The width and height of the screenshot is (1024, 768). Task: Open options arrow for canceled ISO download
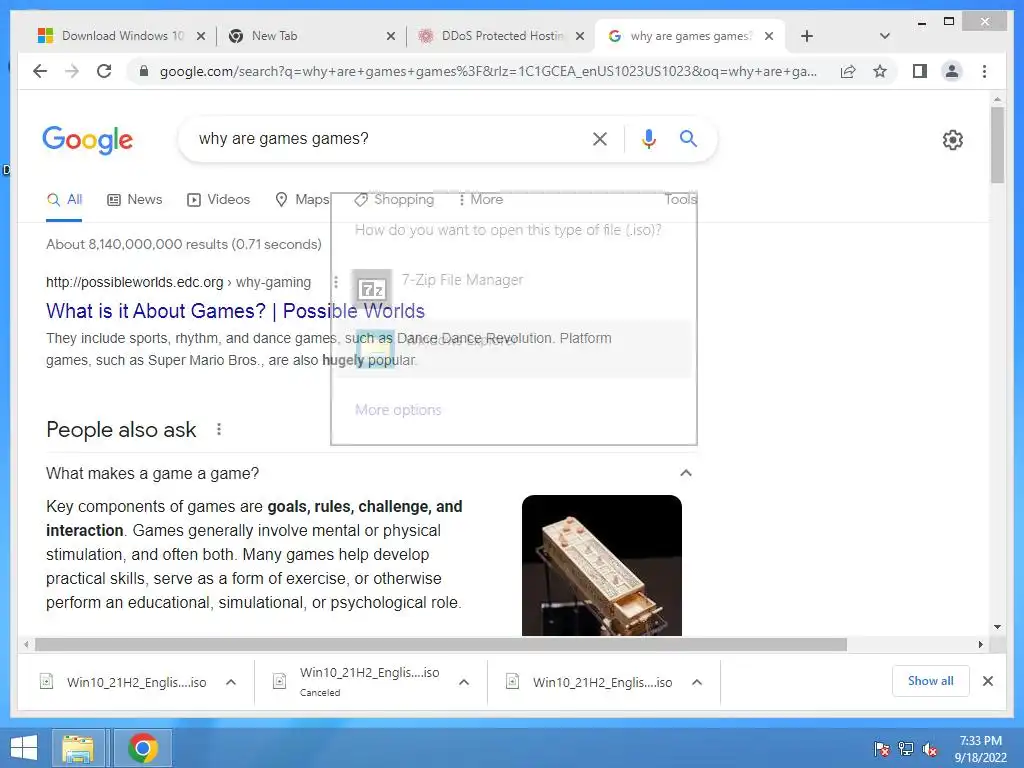click(x=464, y=682)
